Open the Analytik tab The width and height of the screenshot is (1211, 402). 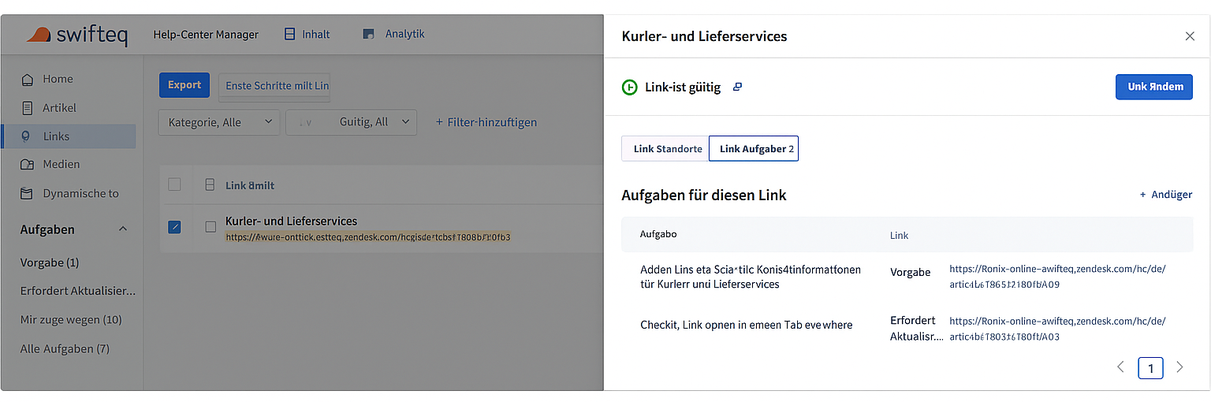[x=394, y=34]
